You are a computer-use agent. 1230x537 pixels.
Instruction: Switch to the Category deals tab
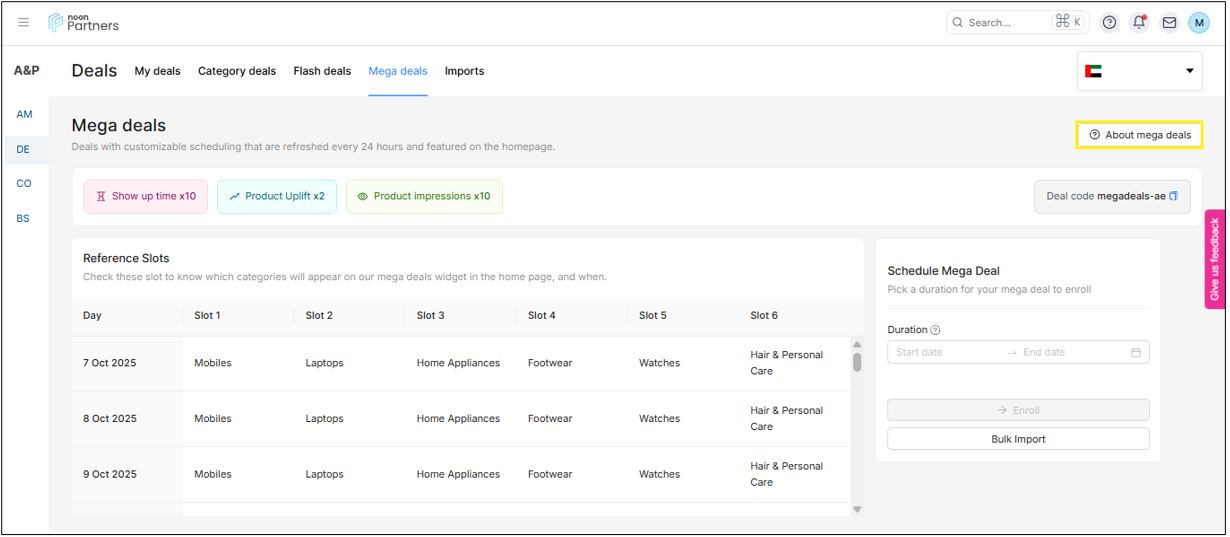pos(237,71)
